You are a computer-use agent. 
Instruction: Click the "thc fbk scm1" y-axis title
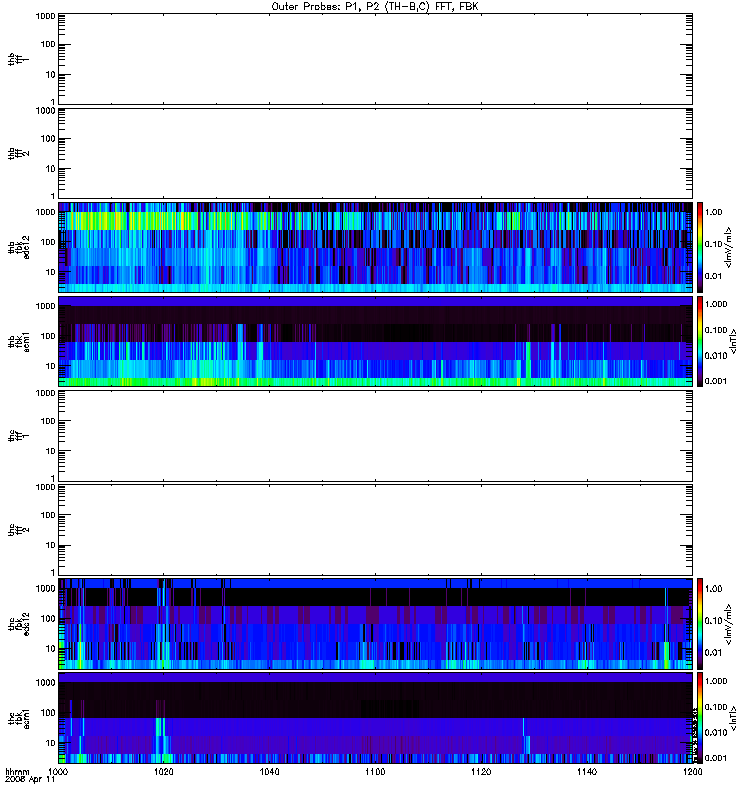tap(19, 718)
